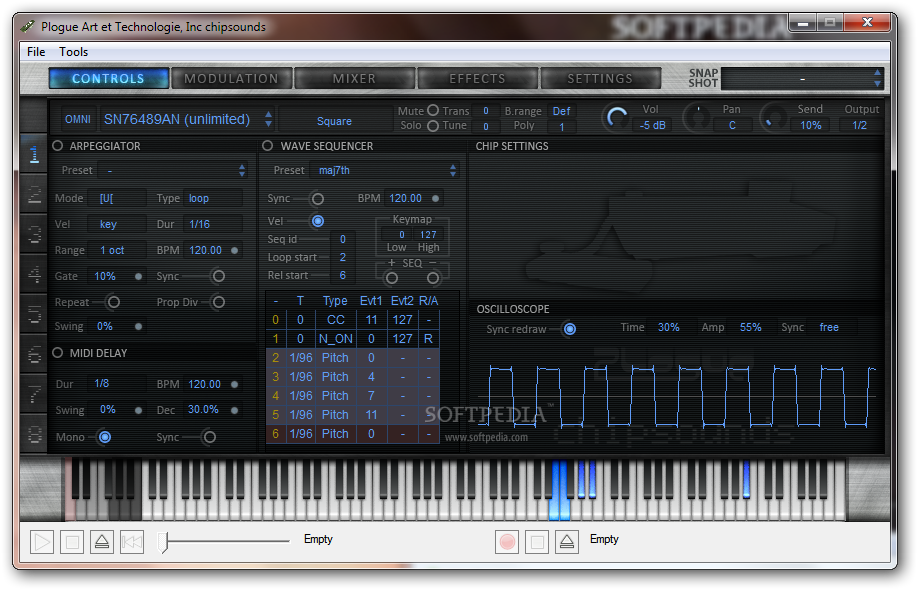
Task: Click the Send knob
Action: click(773, 117)
